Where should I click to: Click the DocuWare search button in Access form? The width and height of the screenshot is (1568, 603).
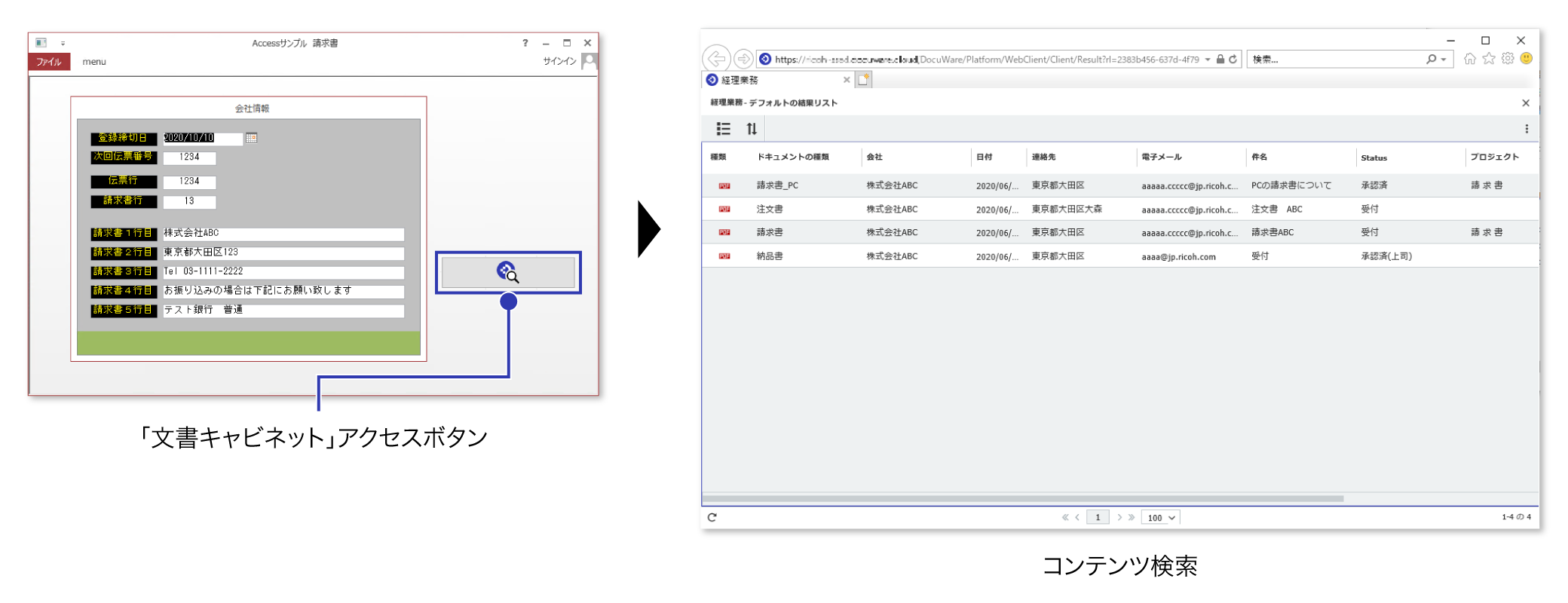508,273
